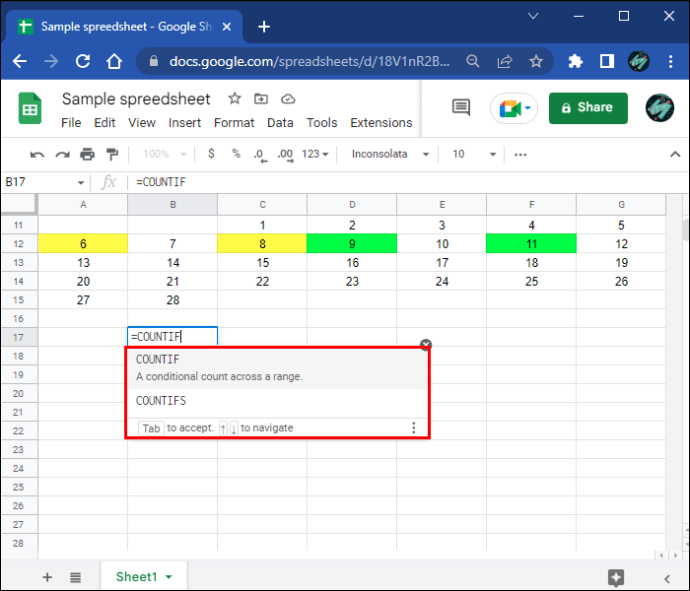Decrease decimal places icon
This screenshot has height=591, width=690.
click(260, 155)
